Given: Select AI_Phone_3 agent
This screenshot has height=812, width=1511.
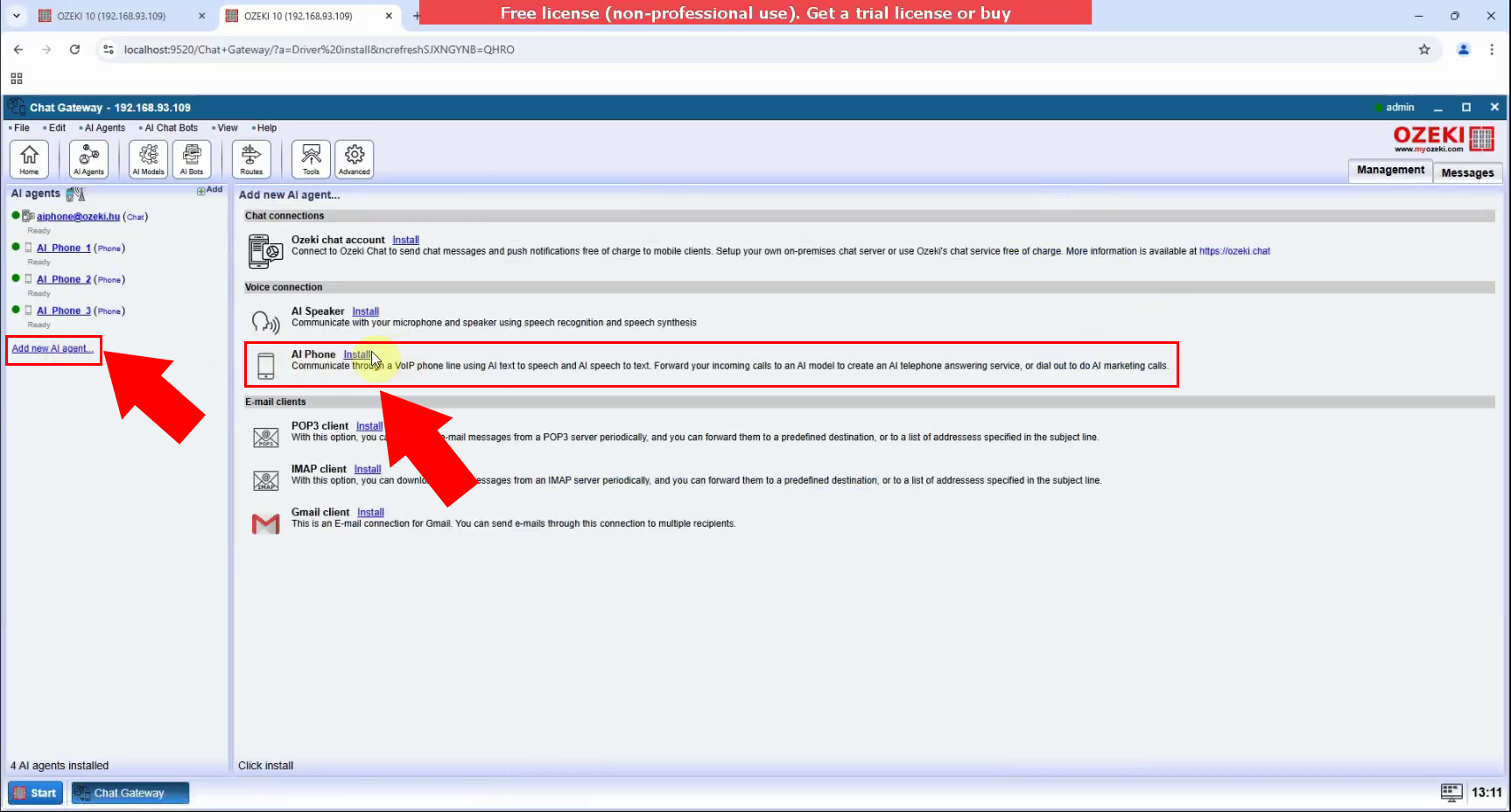Looking at the screenshot, I should tap(64, 311).
